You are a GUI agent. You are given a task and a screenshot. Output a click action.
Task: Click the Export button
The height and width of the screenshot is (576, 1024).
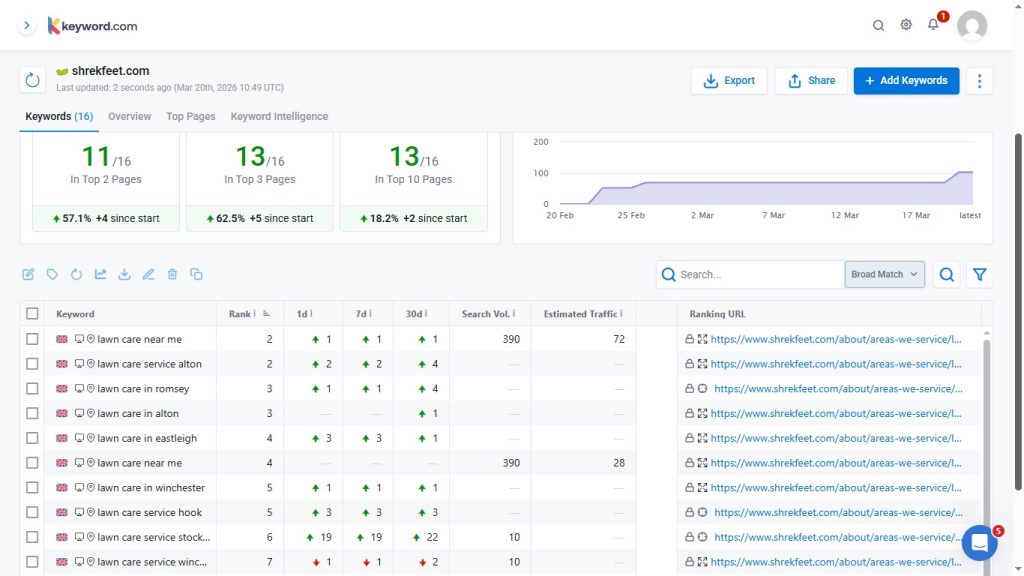pos(729,81)
